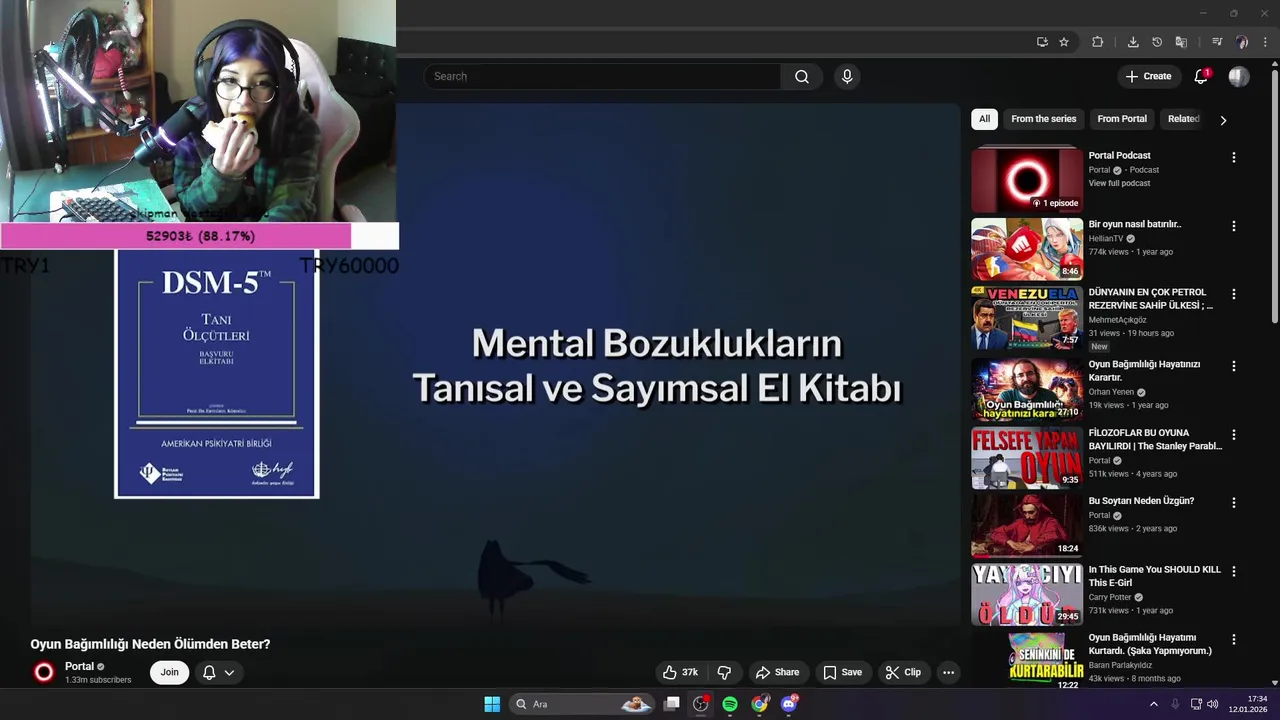The image size is (1280, 720).
Task: Join the Portal channel
Action: (x=170, y=672)
